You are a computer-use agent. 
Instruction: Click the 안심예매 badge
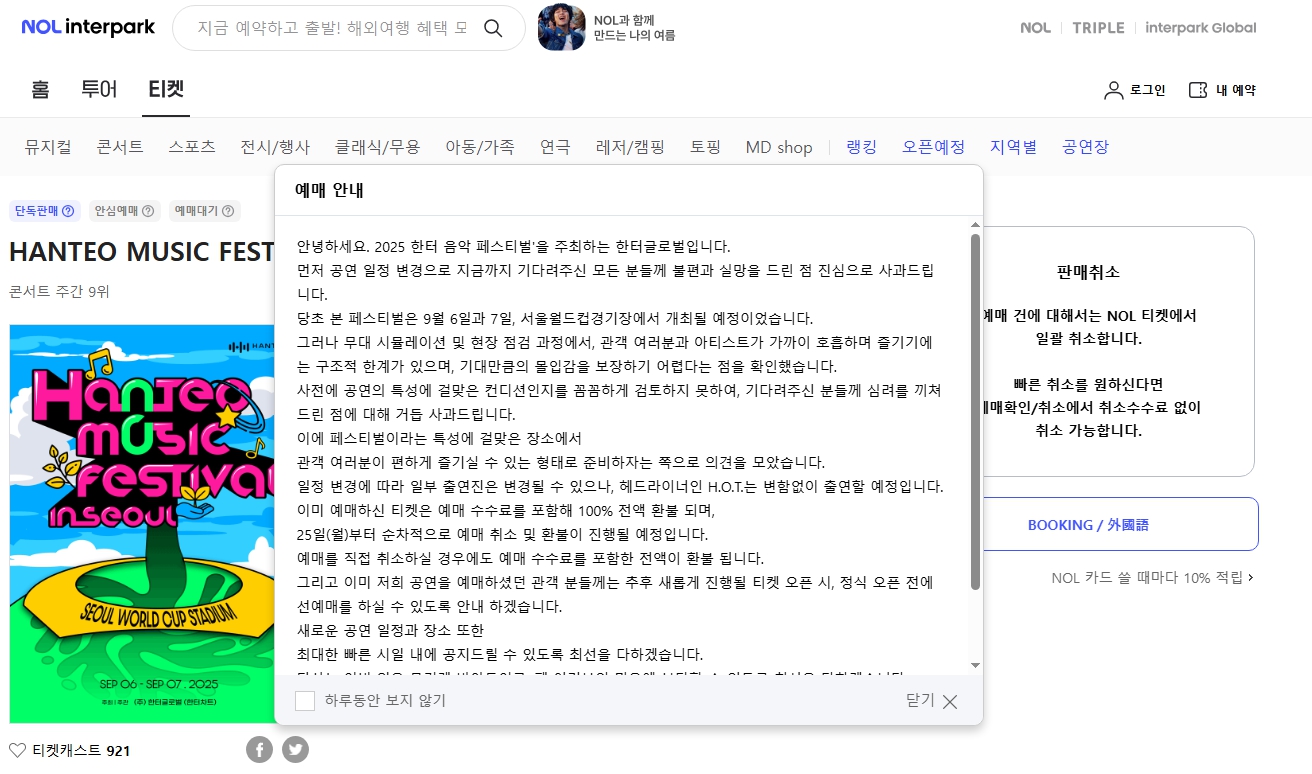pos(125,211)
